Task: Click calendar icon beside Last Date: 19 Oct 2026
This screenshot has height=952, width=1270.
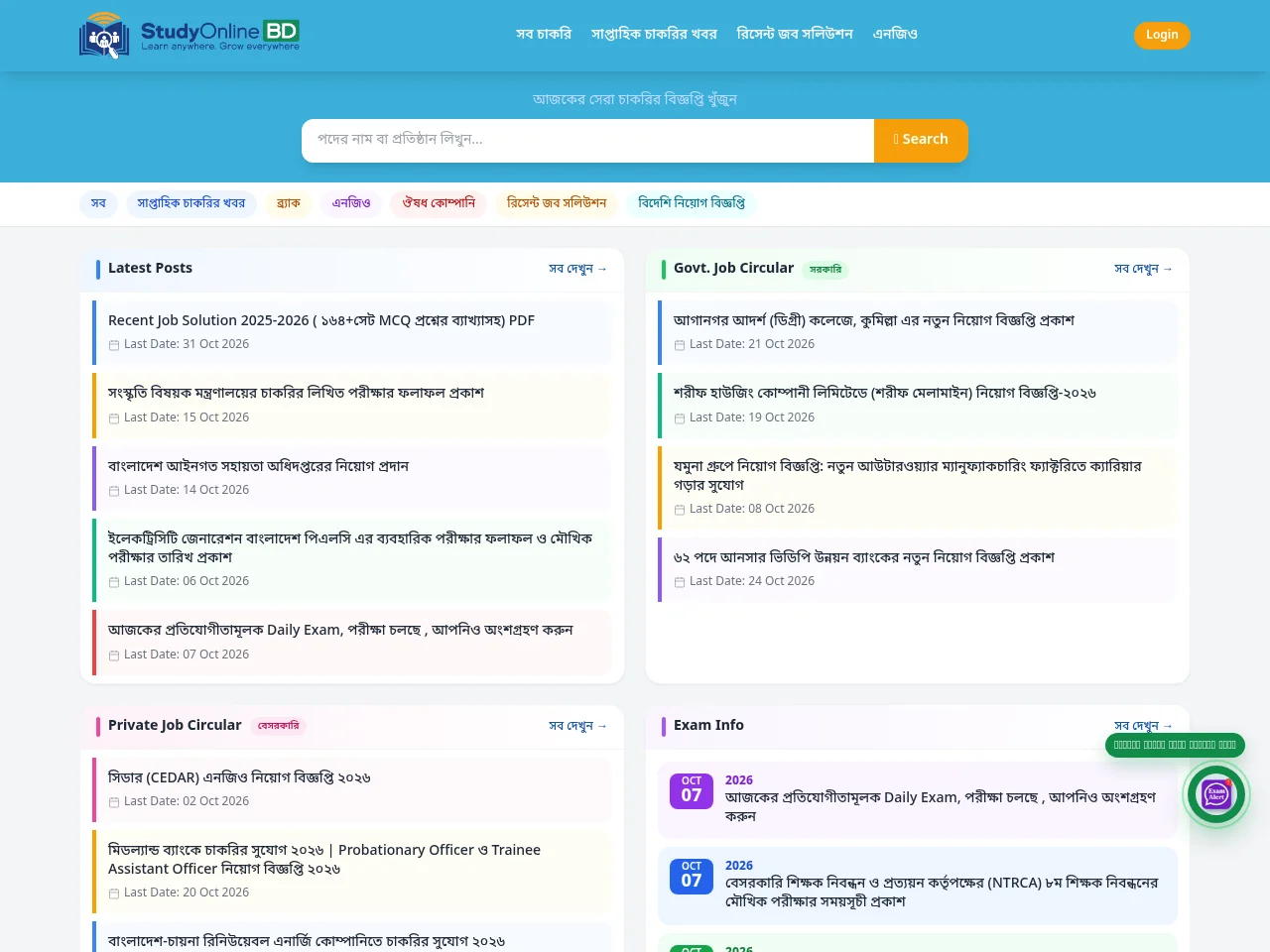Action: [x=680, y=418]
